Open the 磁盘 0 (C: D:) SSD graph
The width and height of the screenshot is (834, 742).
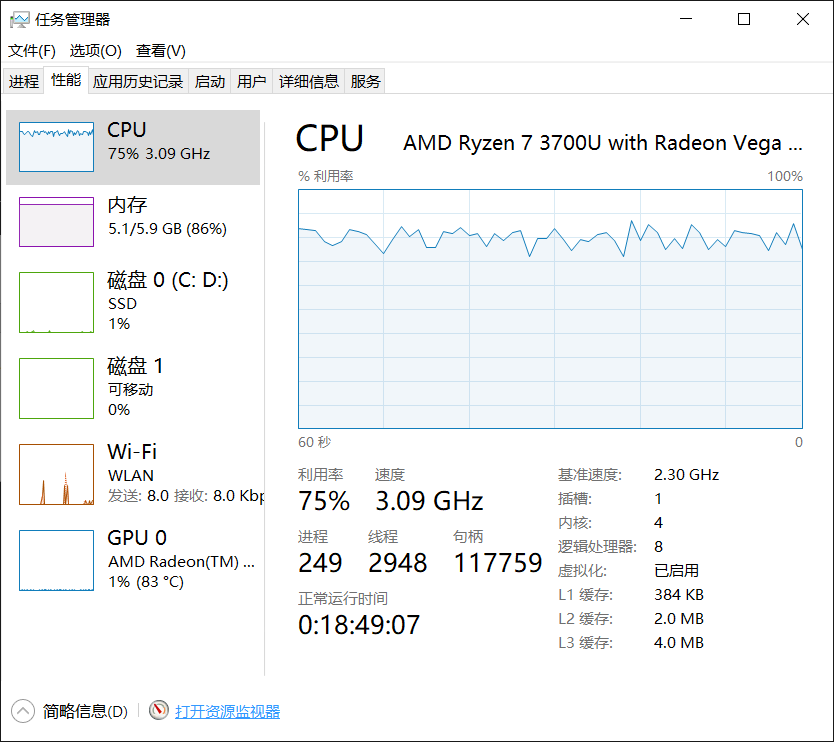coord(56,302)
